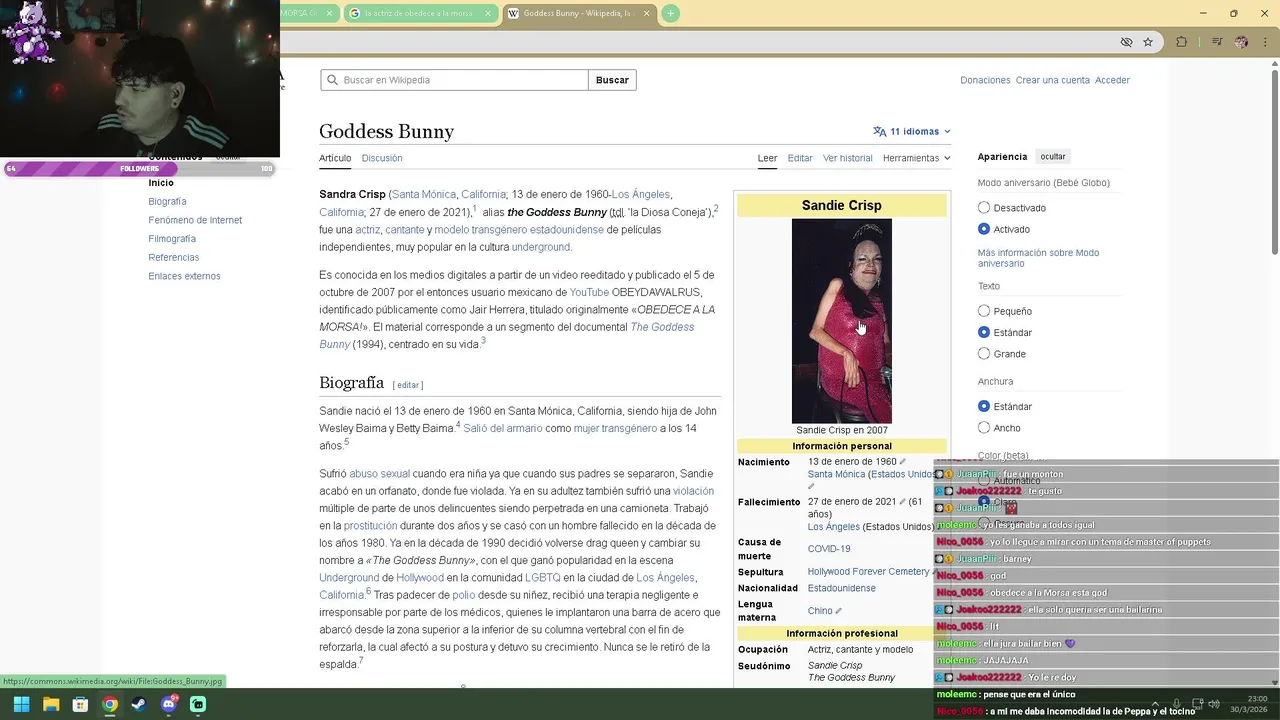
Task: Select Desactivado for Modo aniversario
Action: [x=984, y=208]
